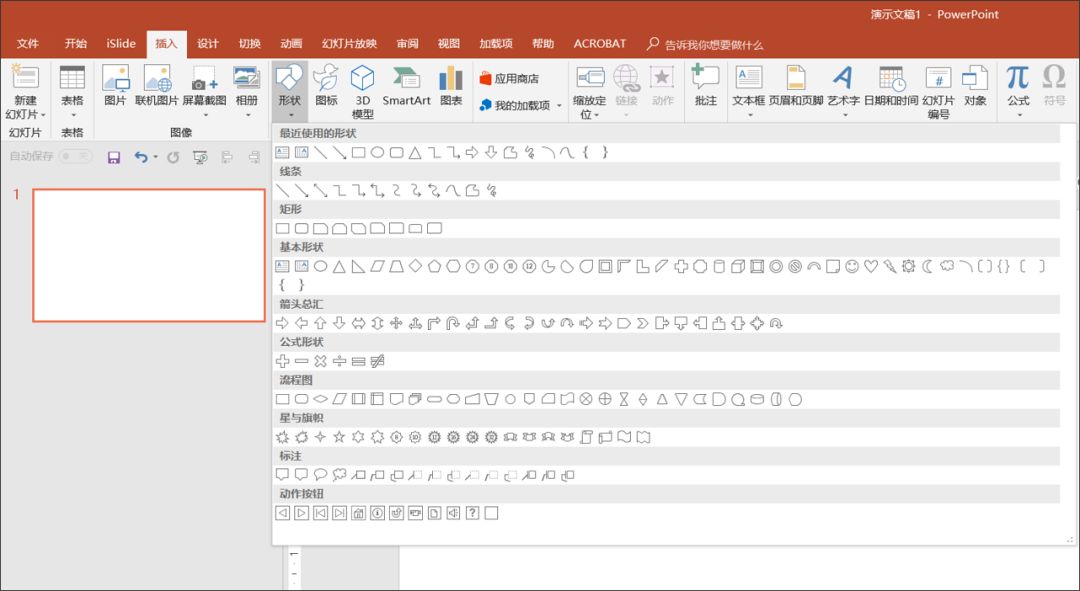Select slide 1 thumbnail
The image size is (1080, 591).
point(148,255)
